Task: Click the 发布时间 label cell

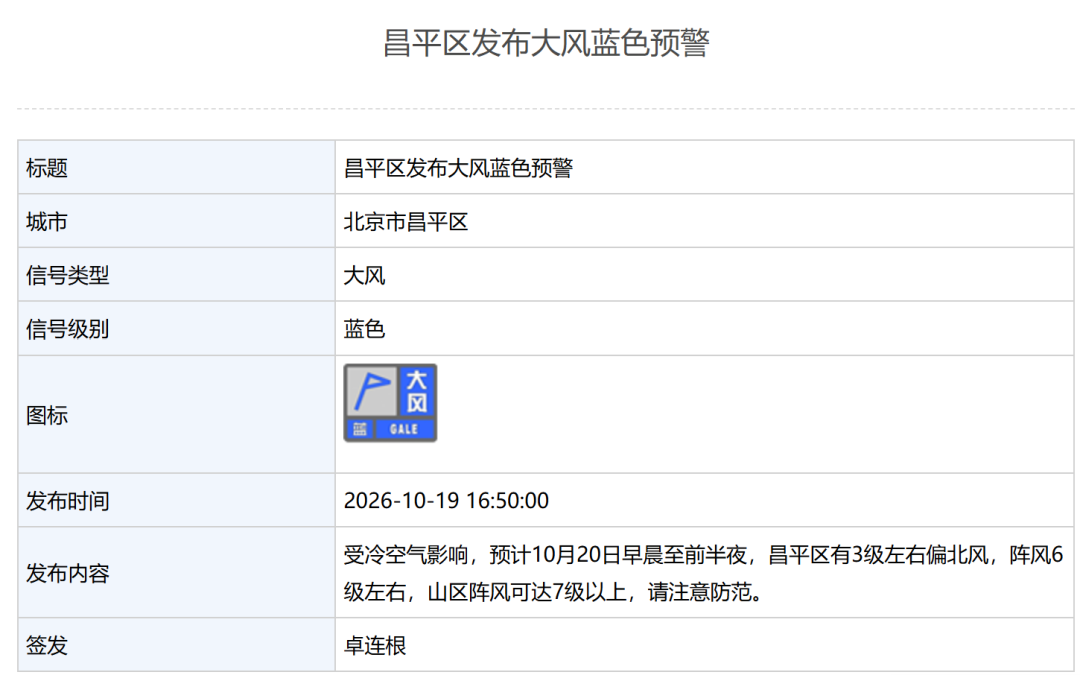Action: [176, 500]
